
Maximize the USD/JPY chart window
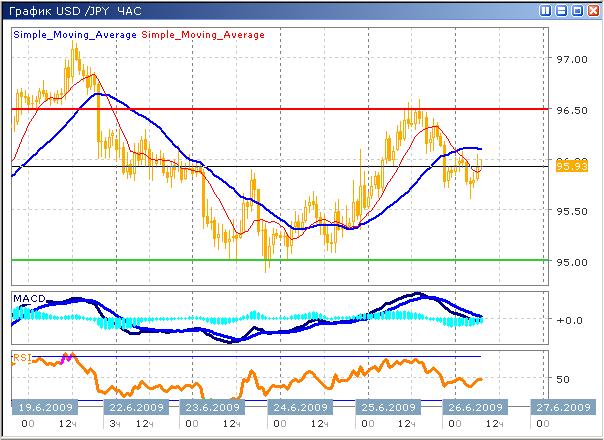(577, 10)
